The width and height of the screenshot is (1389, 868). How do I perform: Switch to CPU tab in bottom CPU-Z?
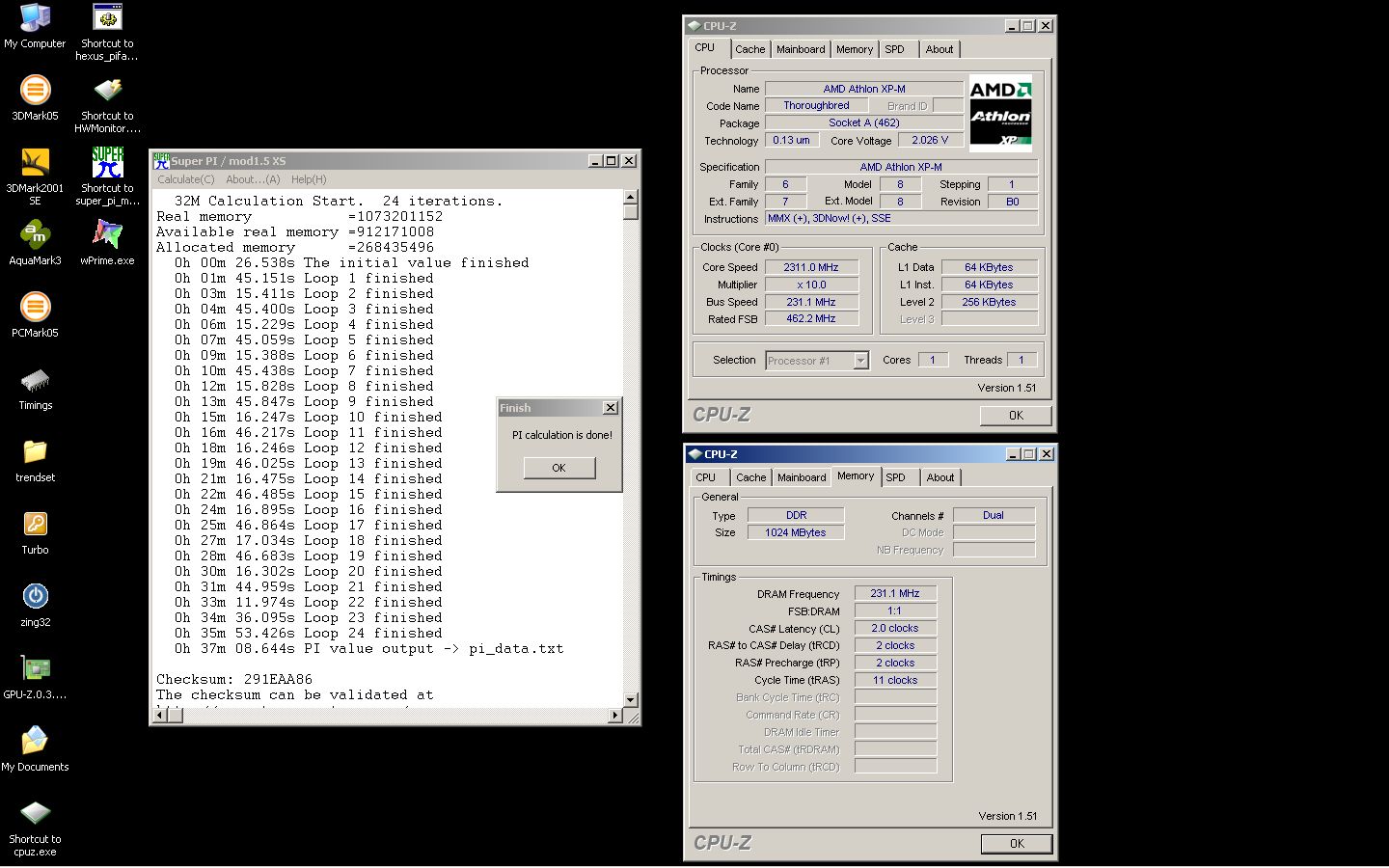tap(706, 477)
